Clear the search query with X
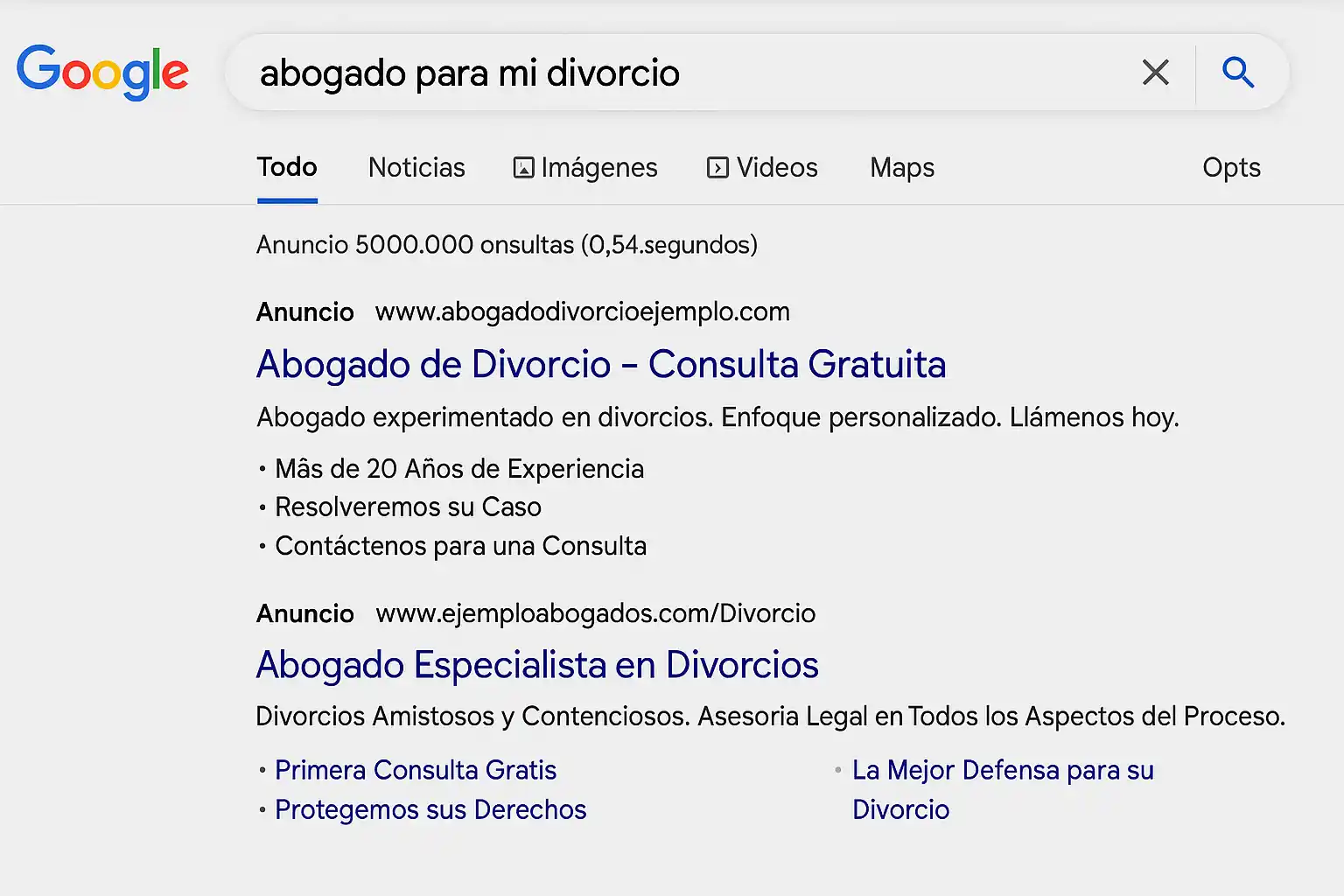1344x896 pixels. click(x=1156, y=73)
